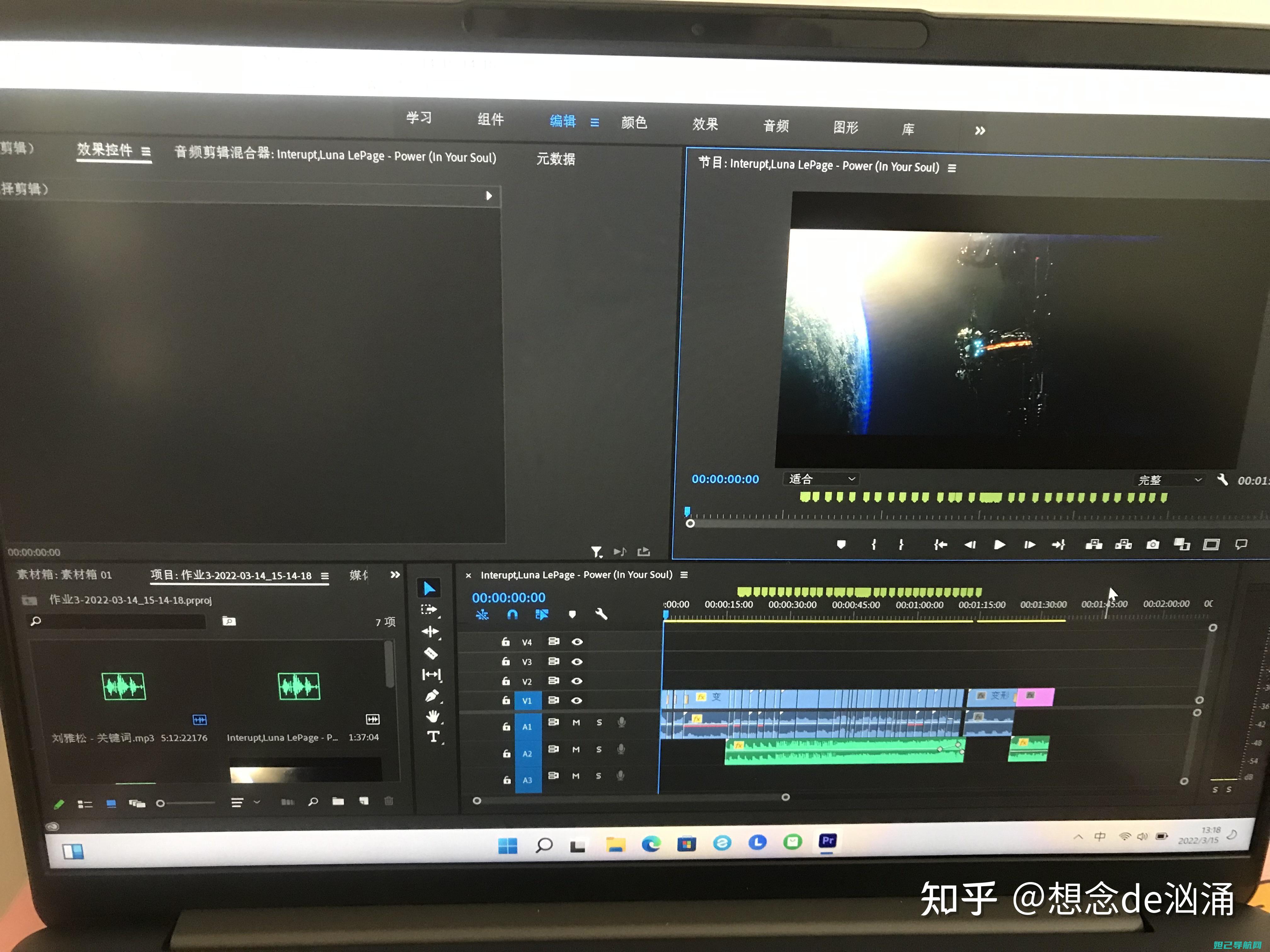Toggle safe margins in Program monitor
Viewport: 1270px width, 952px height.
(1211, 545)
